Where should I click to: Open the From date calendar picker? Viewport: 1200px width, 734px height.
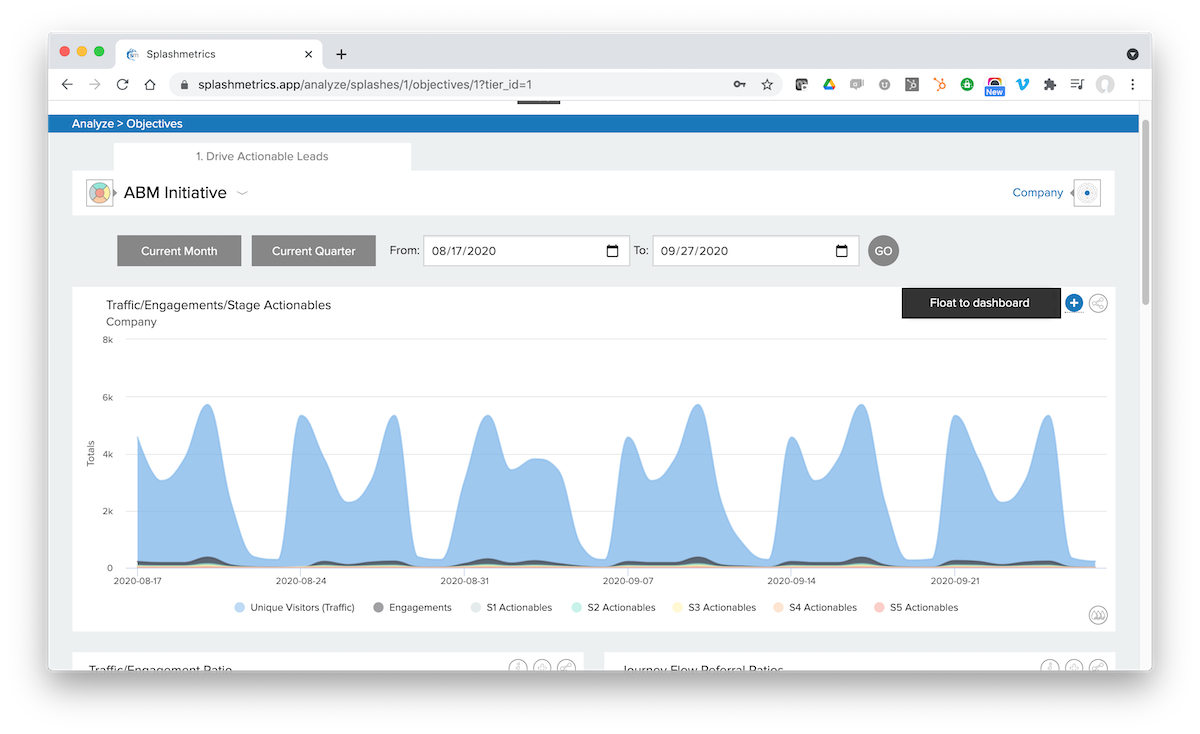[x=613, y=251]
